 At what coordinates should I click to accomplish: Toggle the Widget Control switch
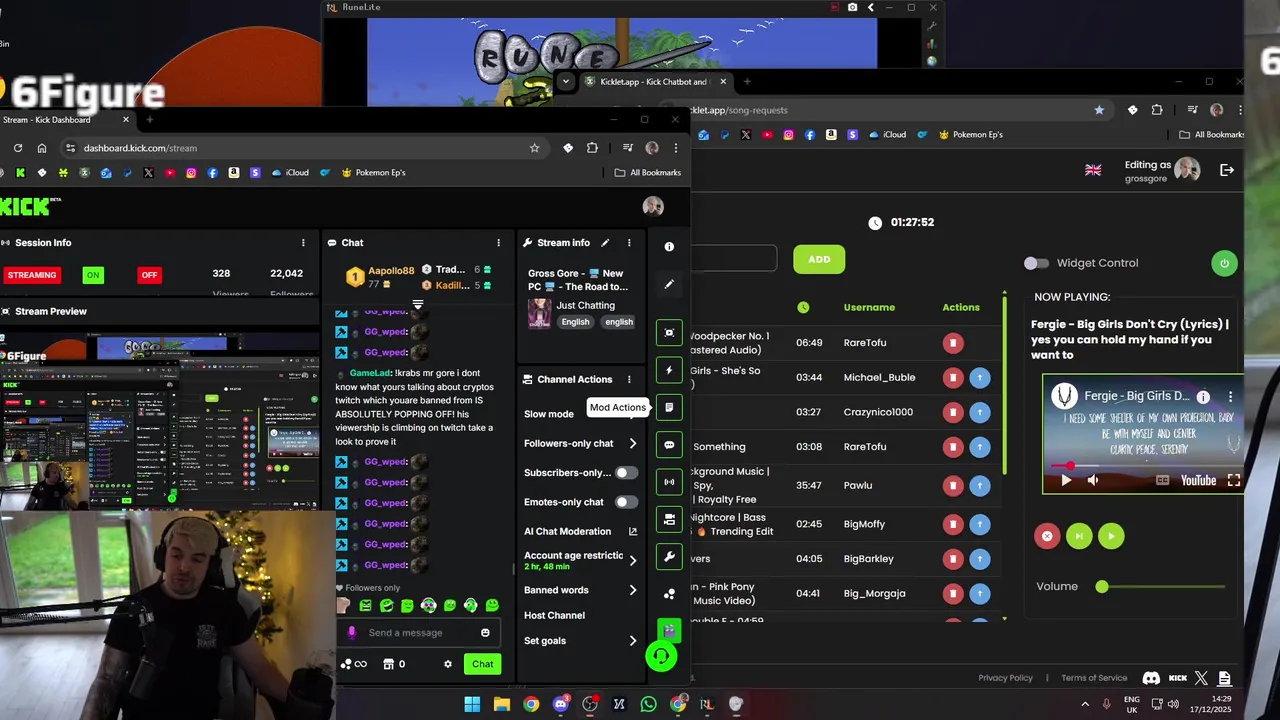[1036, 263]
